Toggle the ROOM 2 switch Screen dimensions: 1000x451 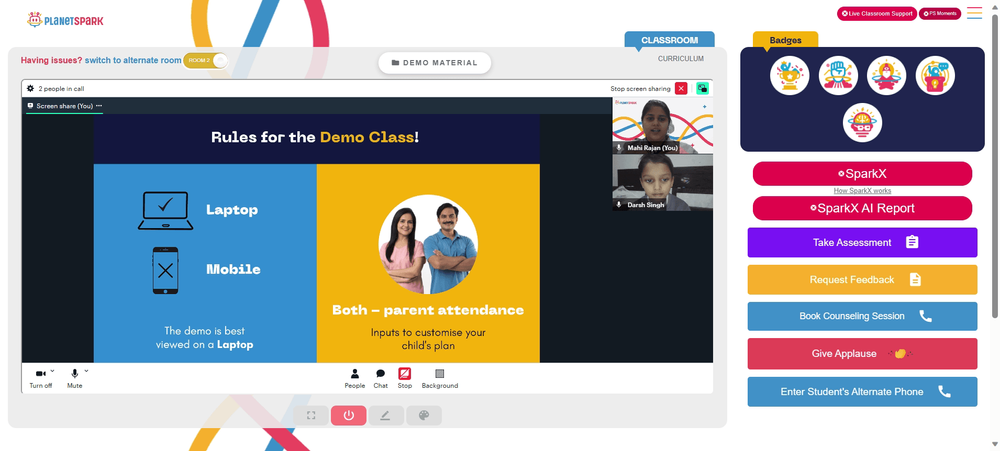coord(205,61)
